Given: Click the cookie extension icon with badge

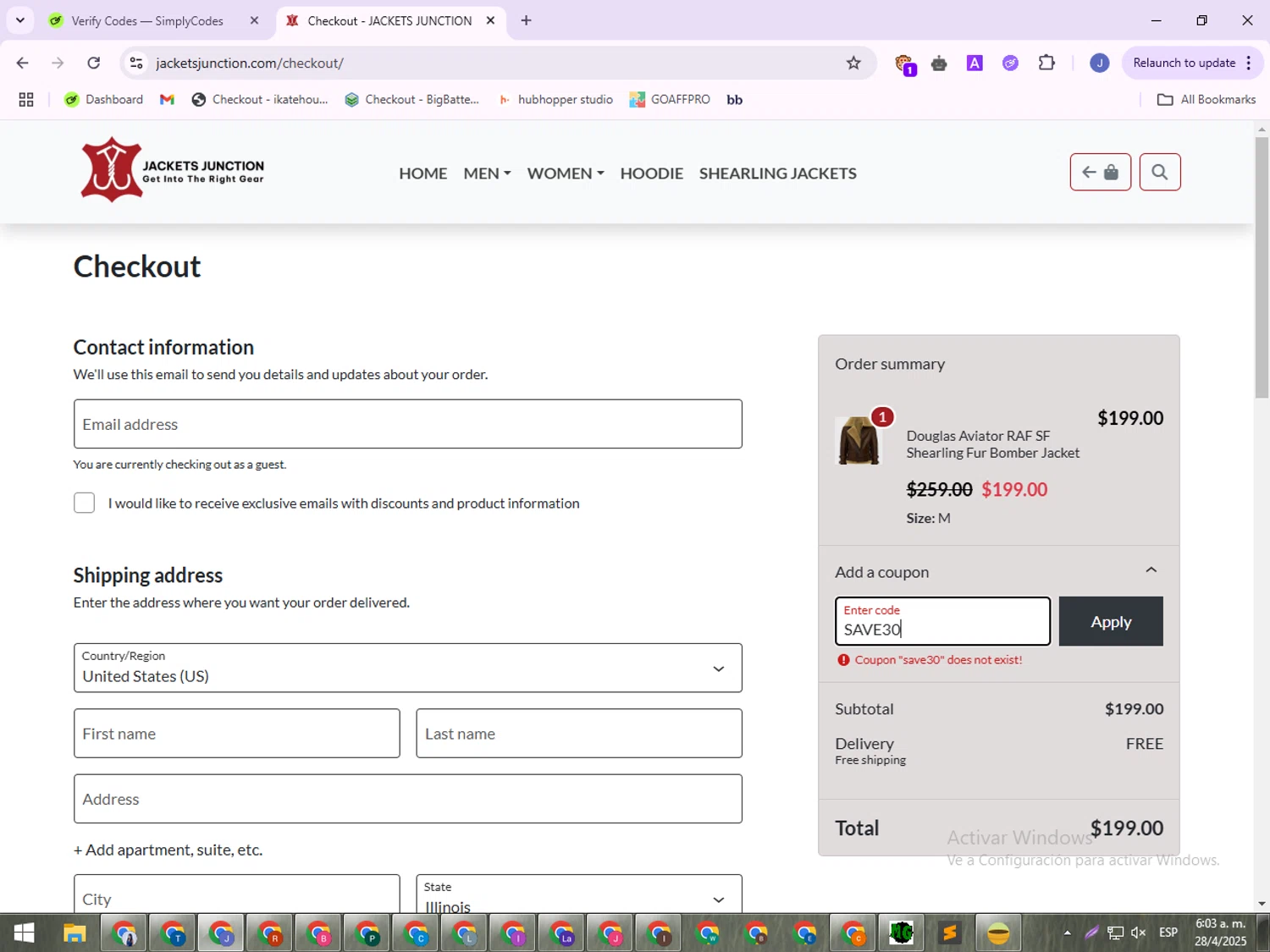Looking at the screenshot, I should (x=904, y=63).
